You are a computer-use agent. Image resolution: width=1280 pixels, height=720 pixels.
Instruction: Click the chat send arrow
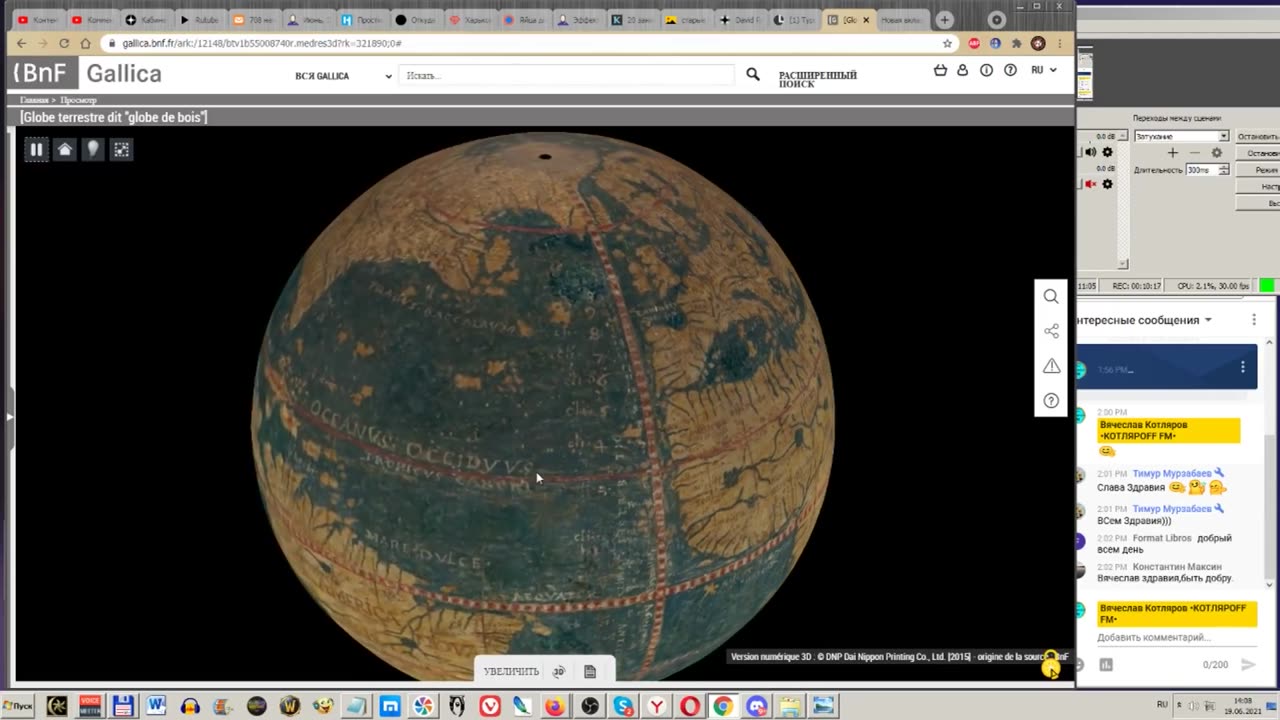[1248, 664]
